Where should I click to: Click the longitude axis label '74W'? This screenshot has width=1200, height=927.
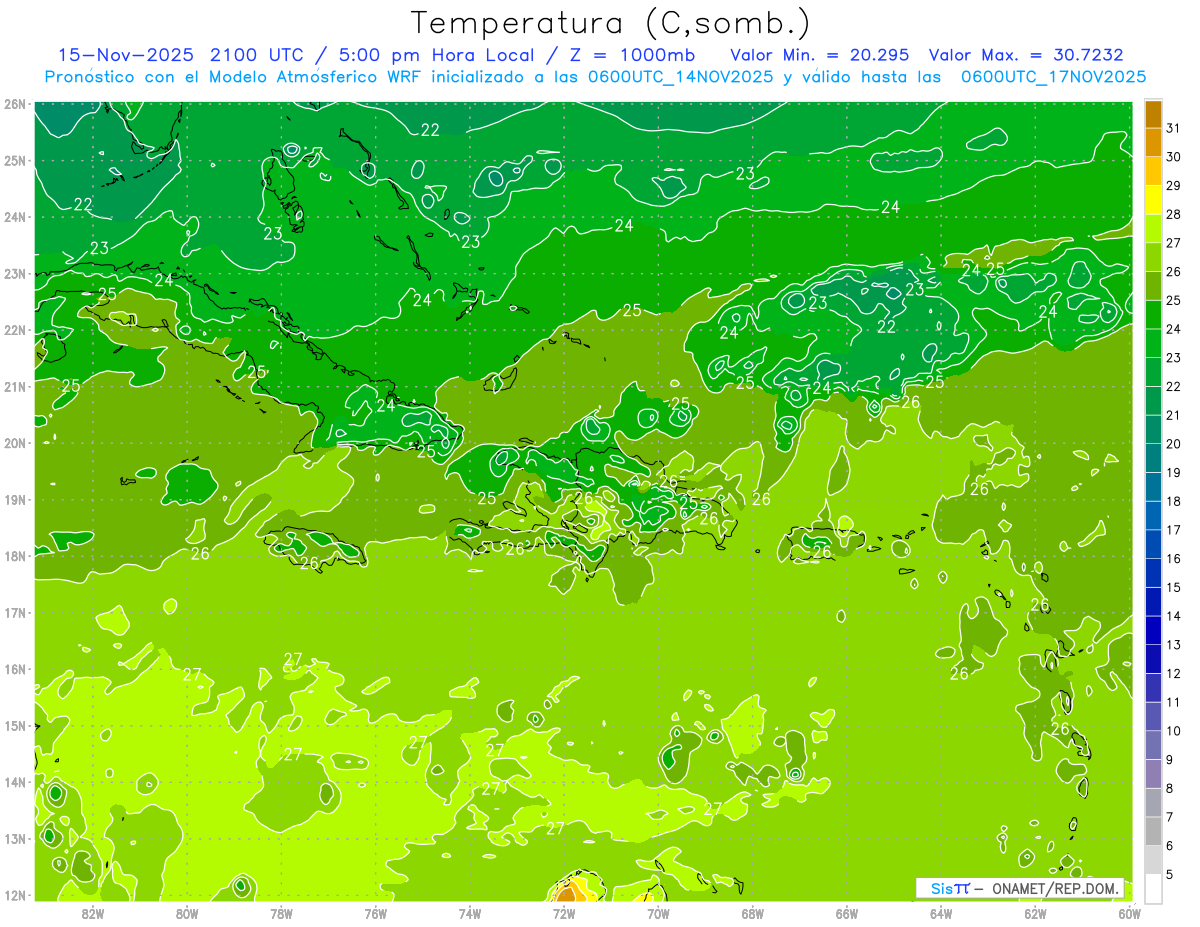[x=470, y=913]
